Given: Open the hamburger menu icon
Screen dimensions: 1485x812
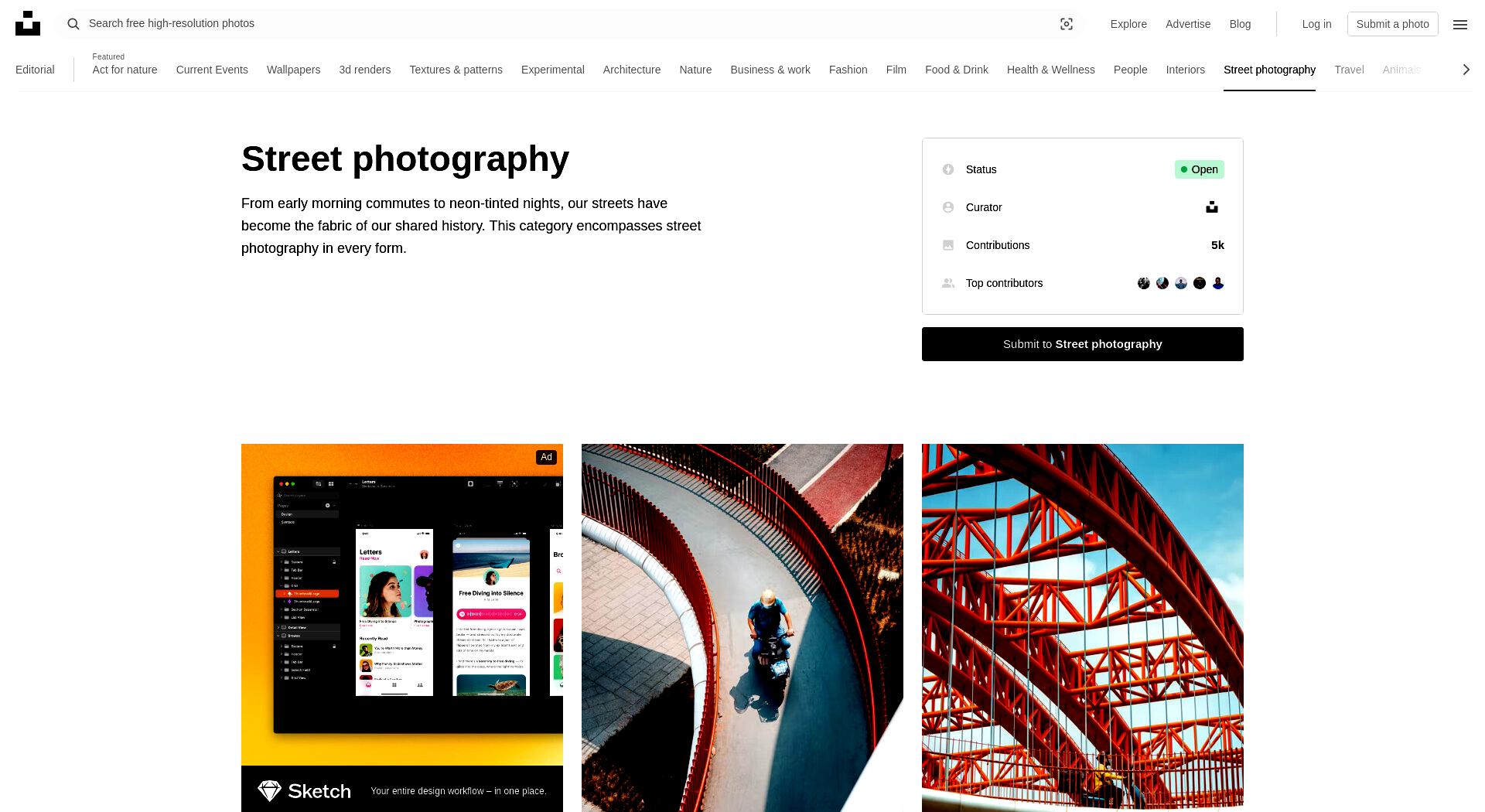Looking at the screenshot, I should pos(1460,24).
